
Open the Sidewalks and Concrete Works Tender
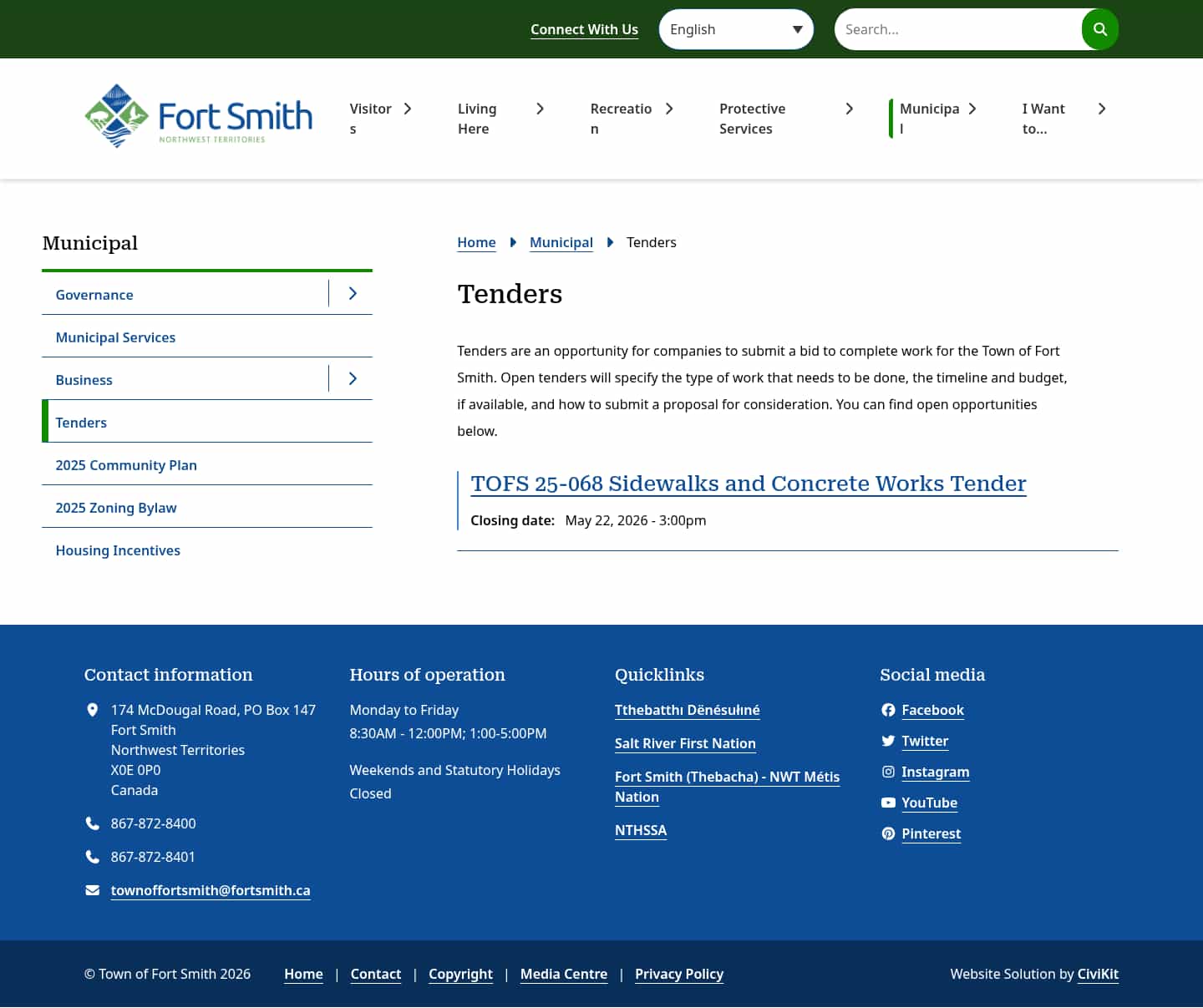749,484
